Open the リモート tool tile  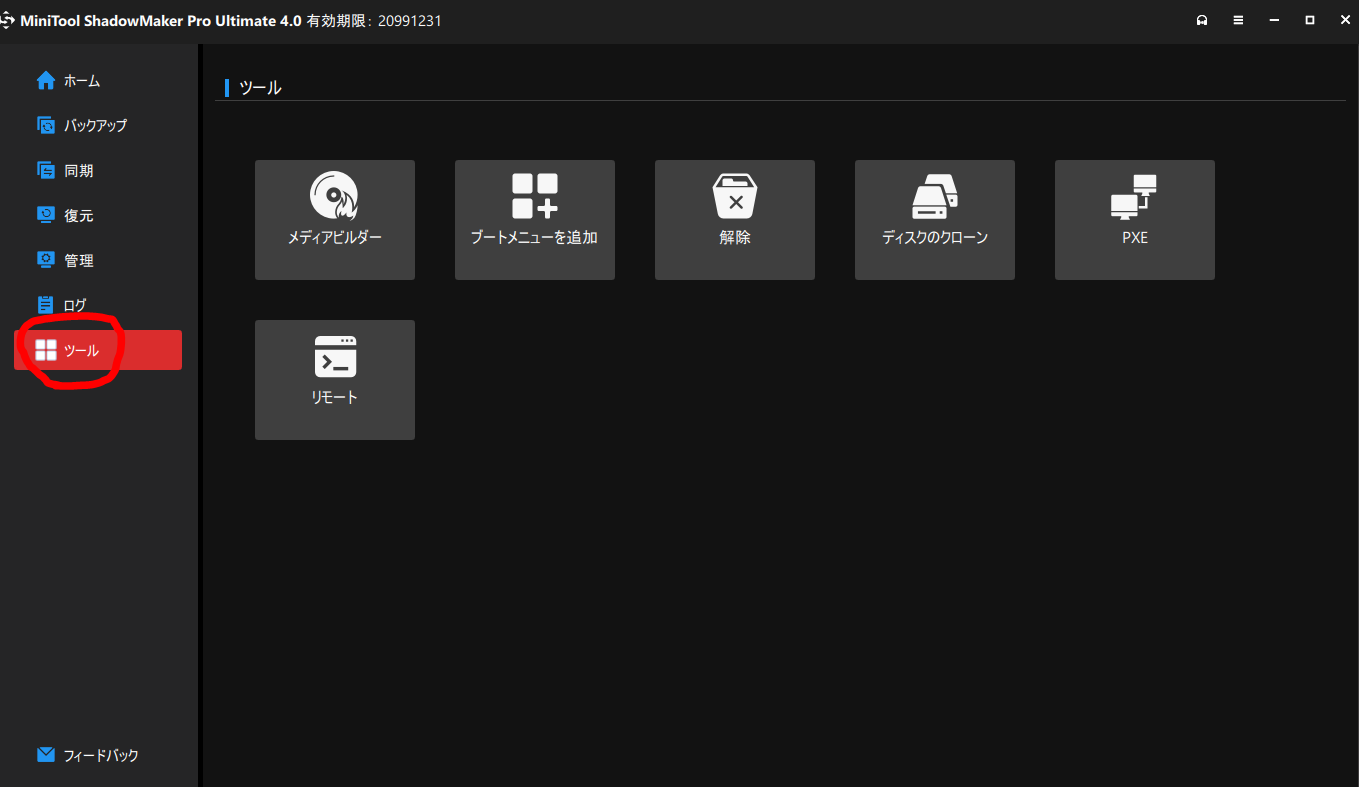click(335, 380)
